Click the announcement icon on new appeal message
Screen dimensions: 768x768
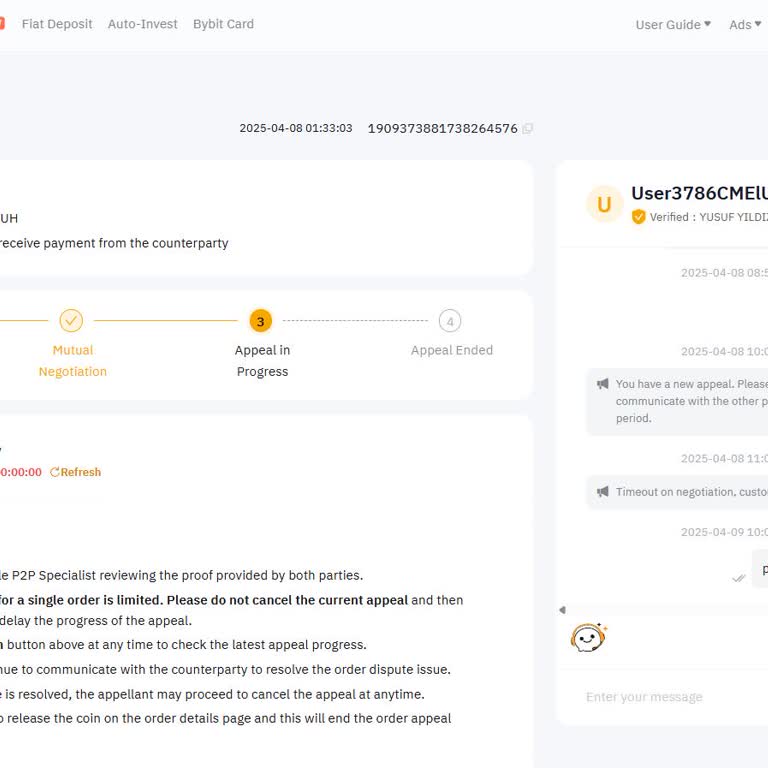coord(602,384)
